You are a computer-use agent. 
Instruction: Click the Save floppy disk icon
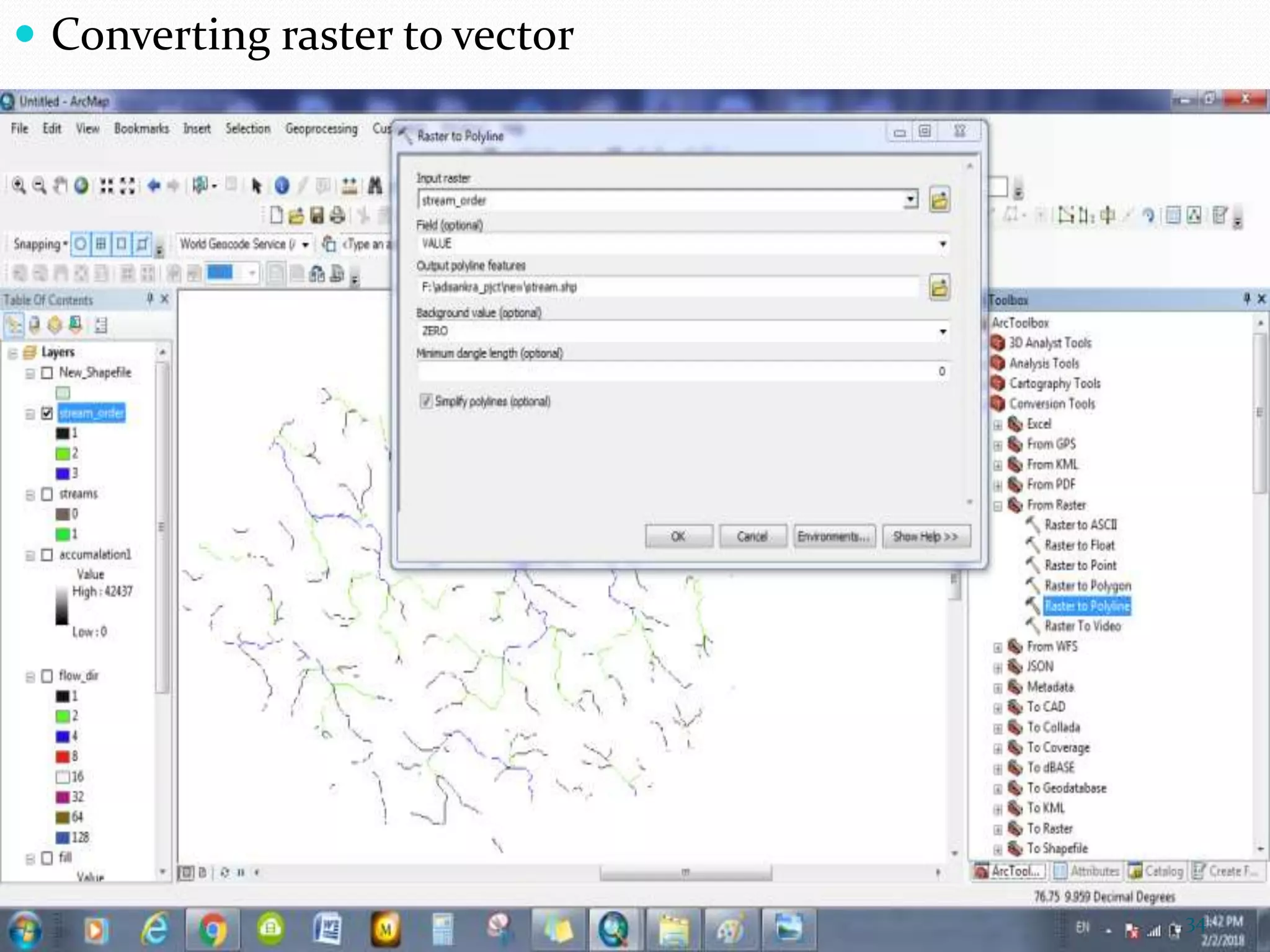click(x=317, y=215)
